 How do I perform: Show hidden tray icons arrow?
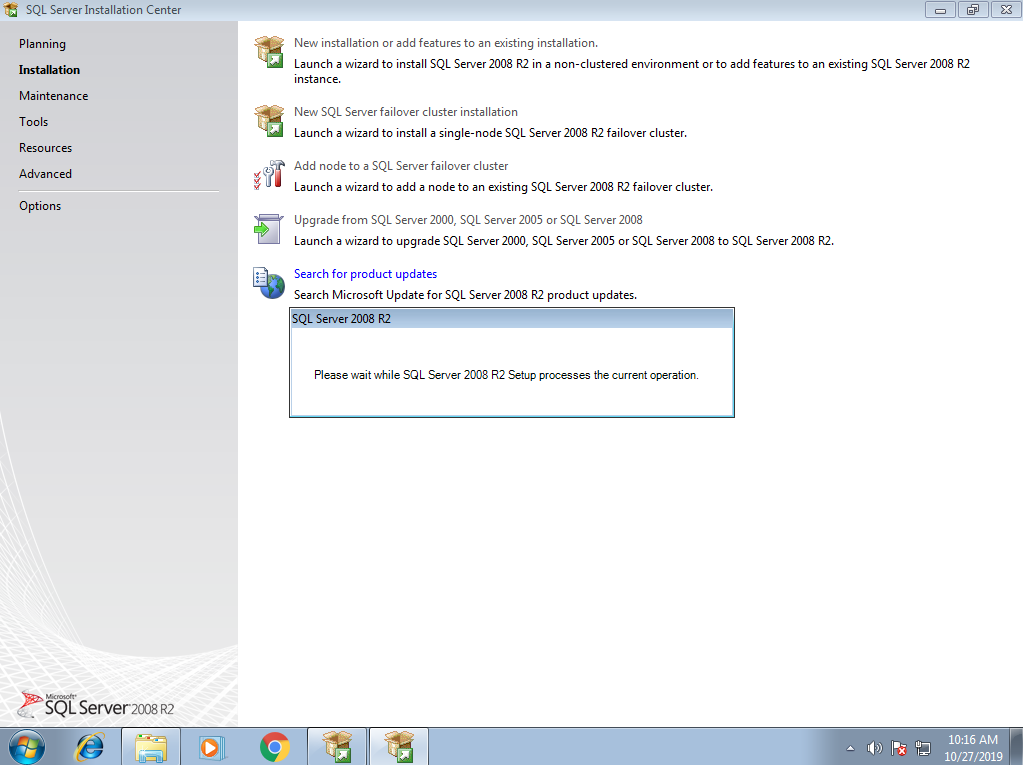850,748
